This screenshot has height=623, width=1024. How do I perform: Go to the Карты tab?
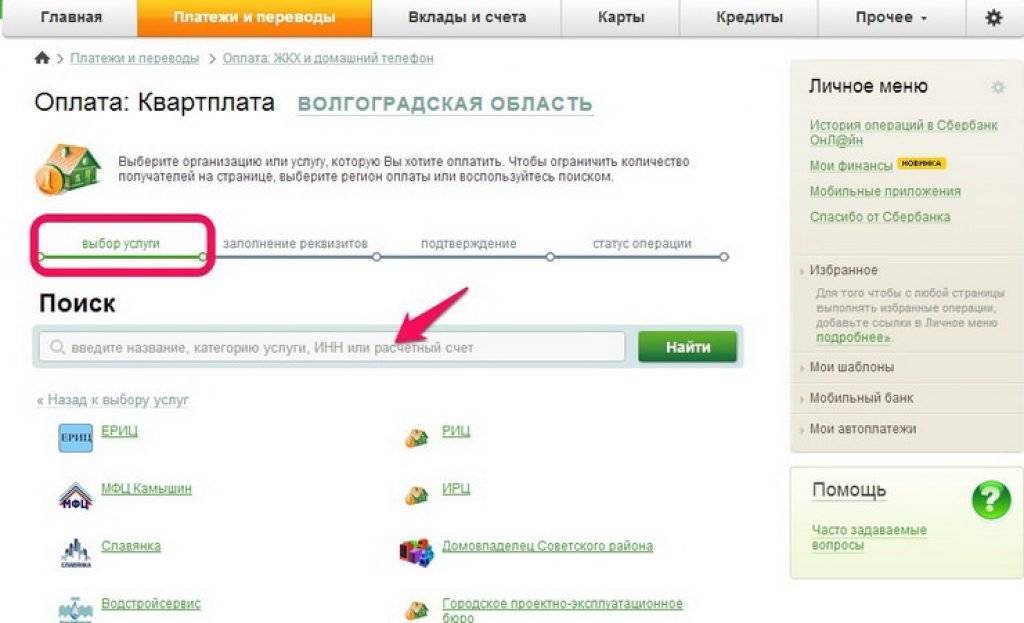(x=620, y=18)
